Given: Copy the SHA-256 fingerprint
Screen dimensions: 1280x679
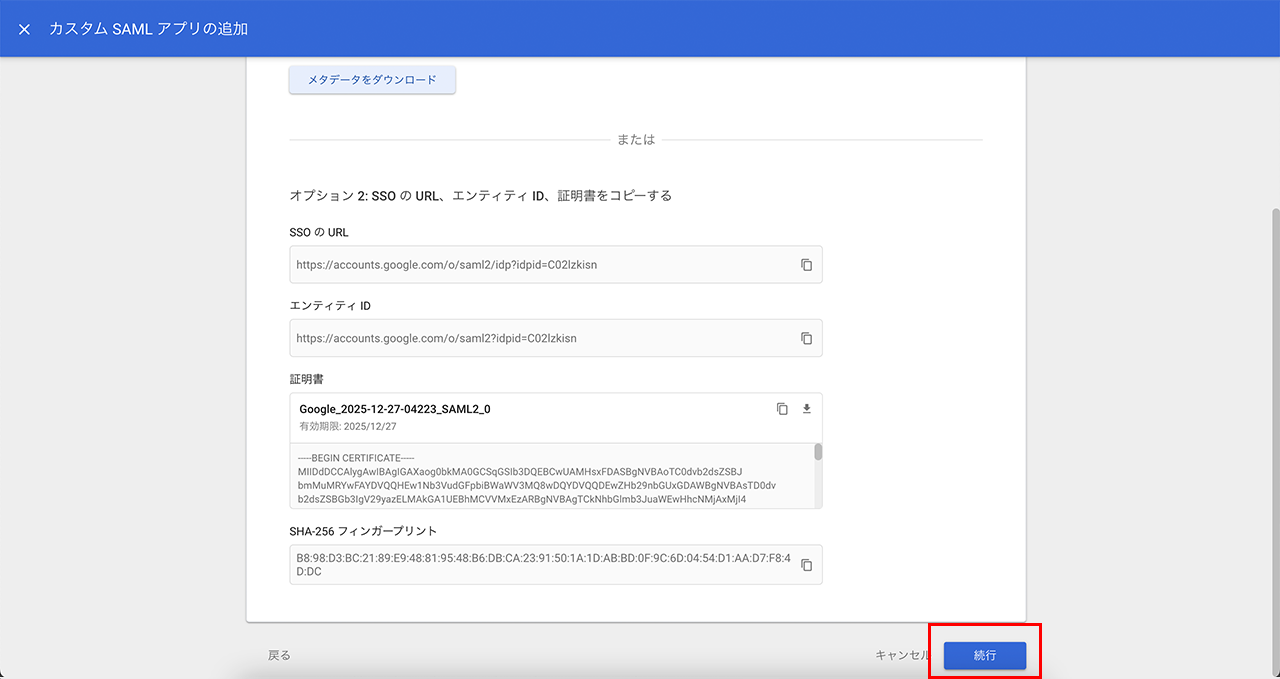Looking at the screenshot, I should pos(806,565).
